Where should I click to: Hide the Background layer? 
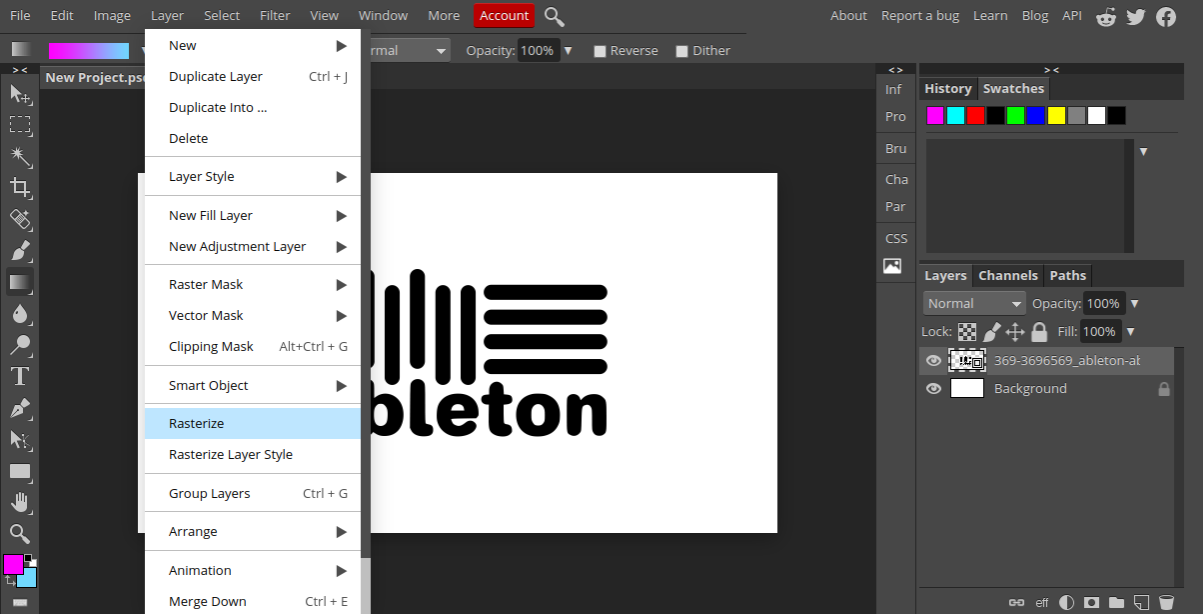click(934, 388)
